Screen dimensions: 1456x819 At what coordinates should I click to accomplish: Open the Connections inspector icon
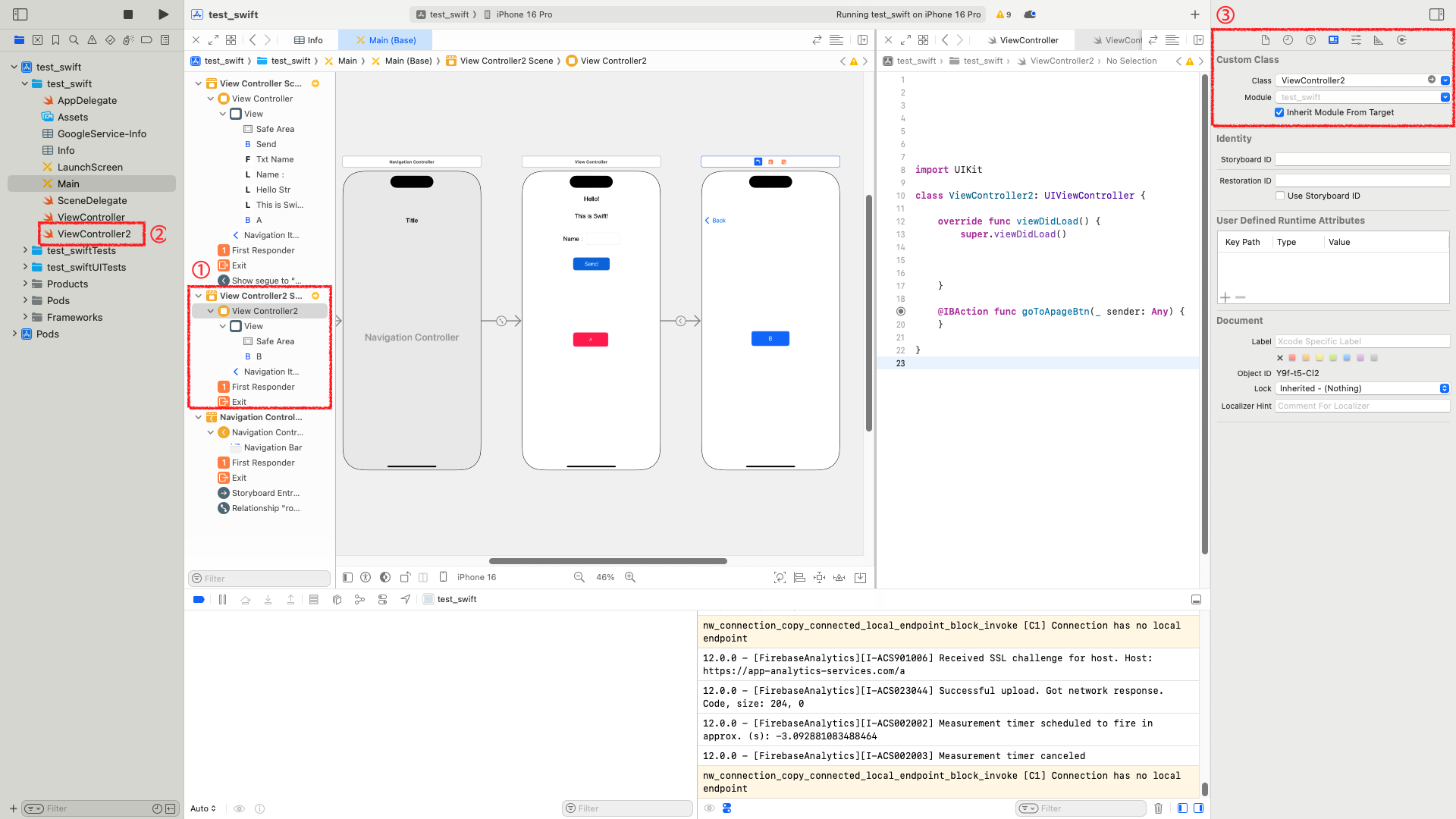(x=1401, y=40)
